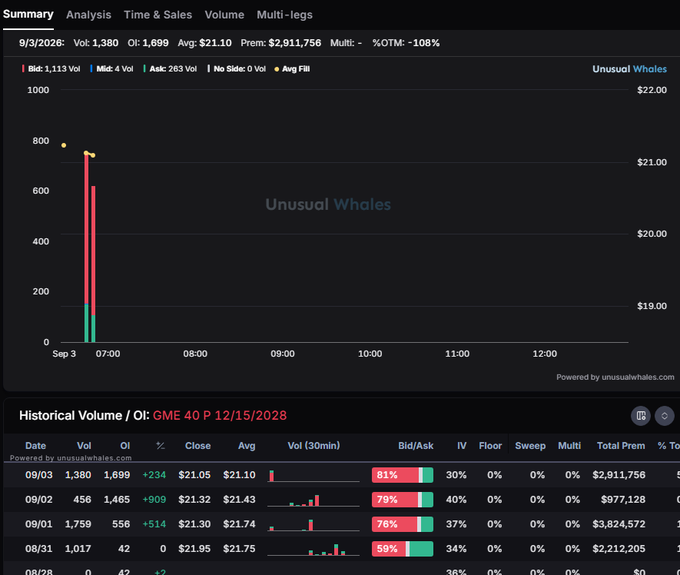Click the $21.74 average price cell

[x=239, y=524]
